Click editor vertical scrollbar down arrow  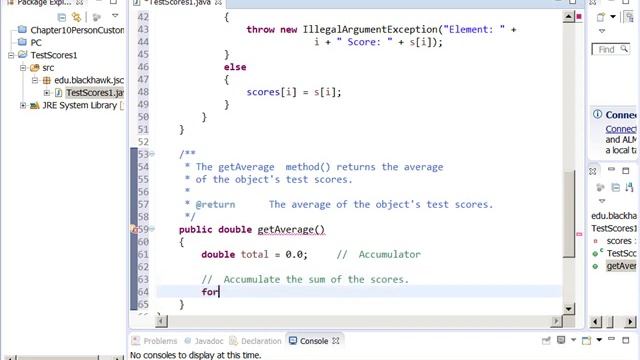569,309
